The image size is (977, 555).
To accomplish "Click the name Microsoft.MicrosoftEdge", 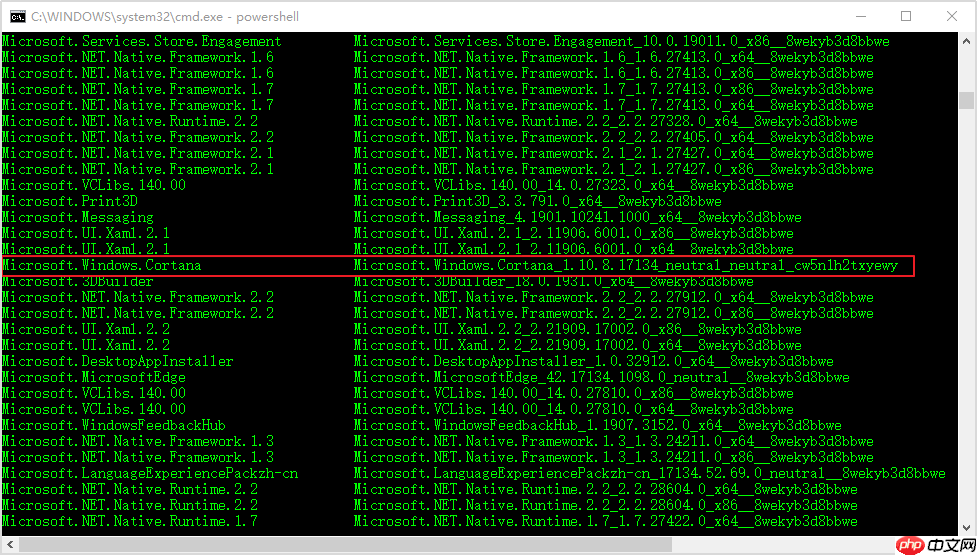I will pyautogui.click(x=93, y=377).
